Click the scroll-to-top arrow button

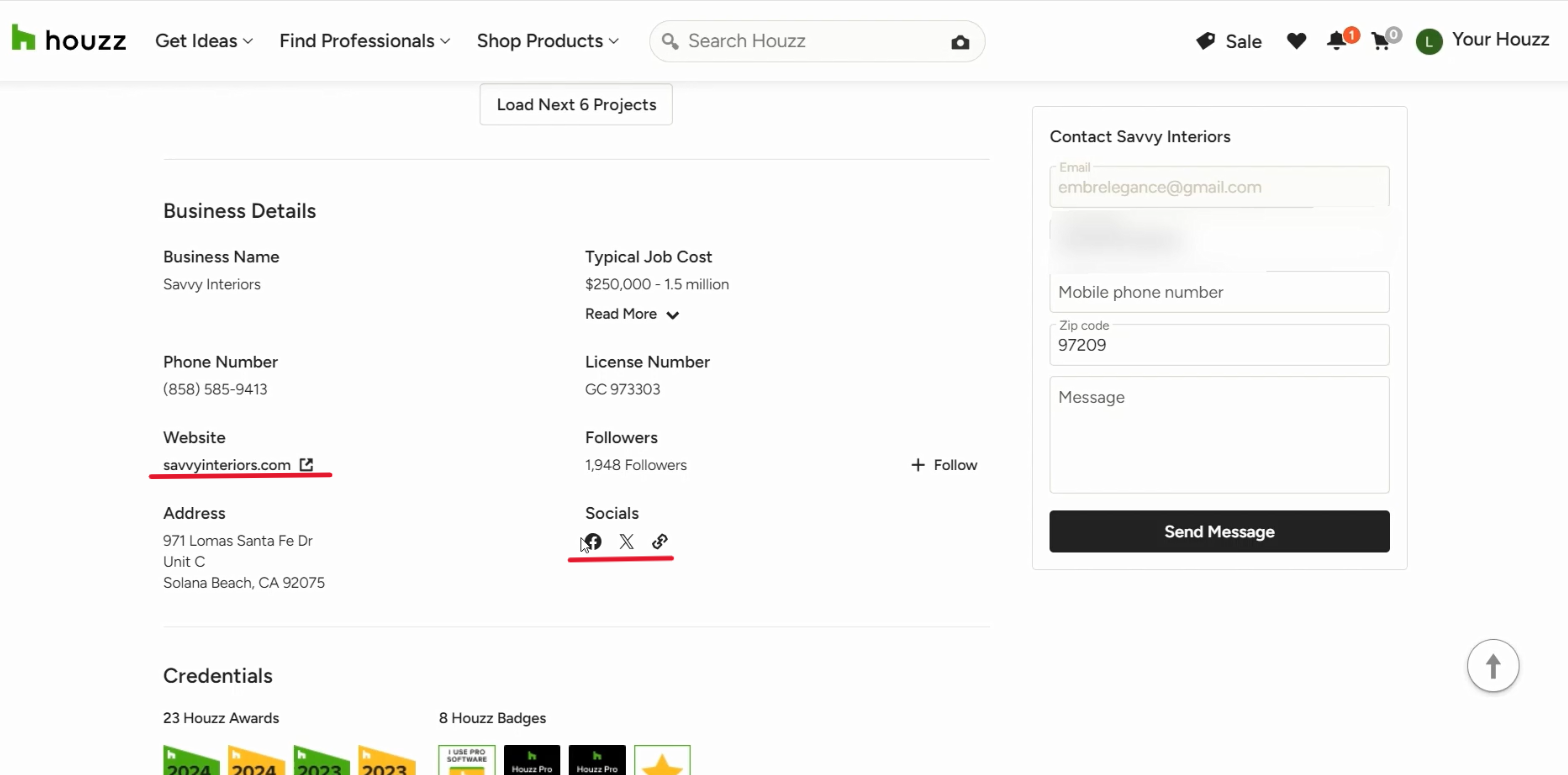click(1493, 665)
